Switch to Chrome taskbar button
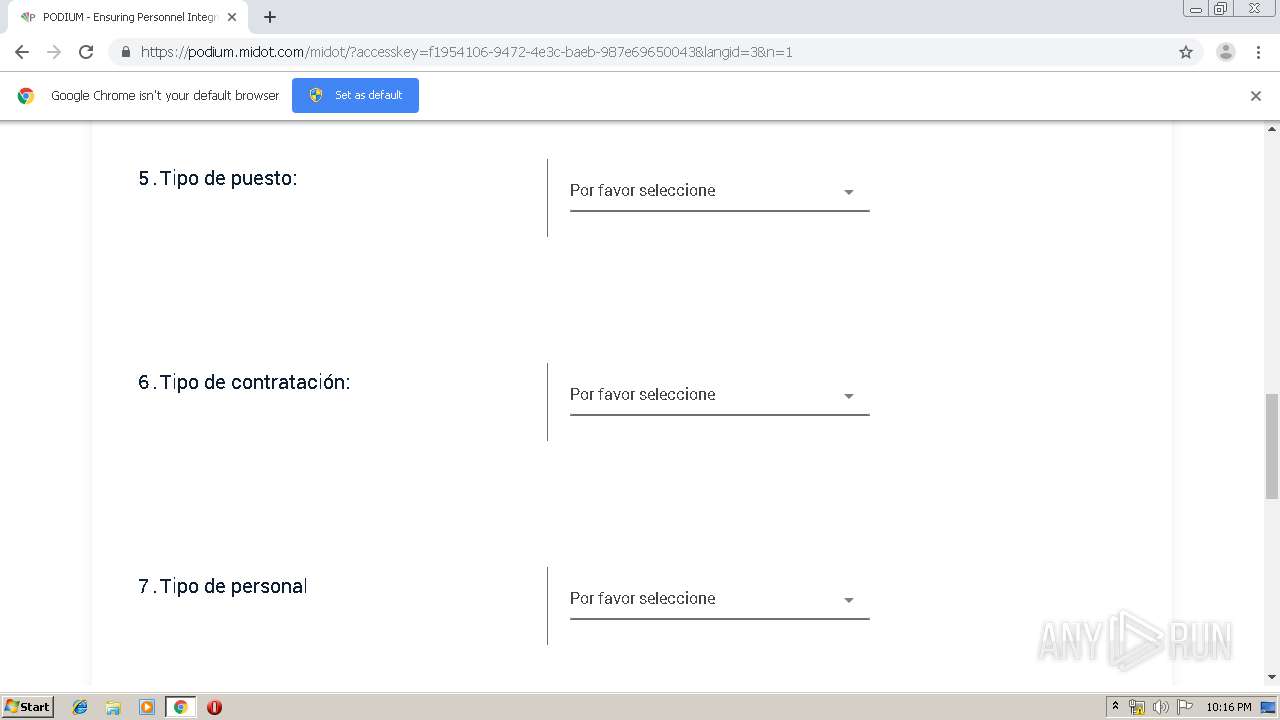This screenshot has width=1280, height=720. [x=180, y=707]
